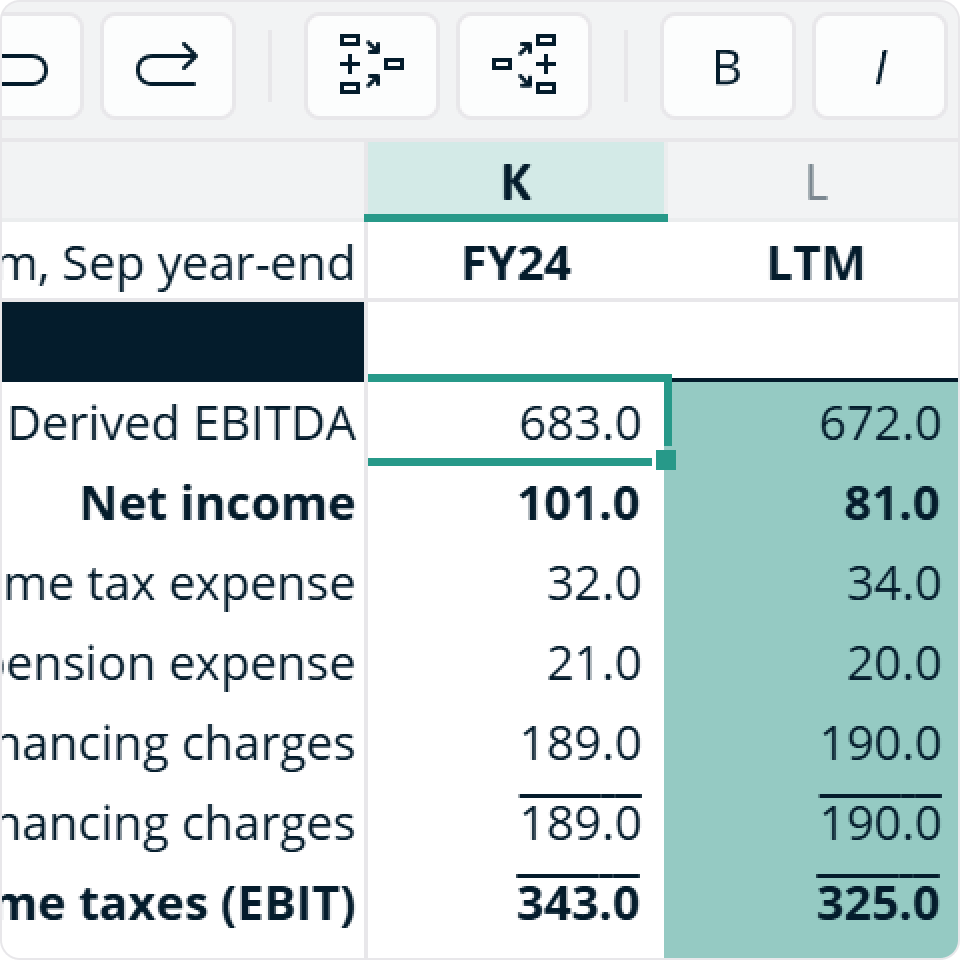The width and height of the screenshot is (960, 960).
Task: Click the income tax expense label
Action: coord(178,583)
